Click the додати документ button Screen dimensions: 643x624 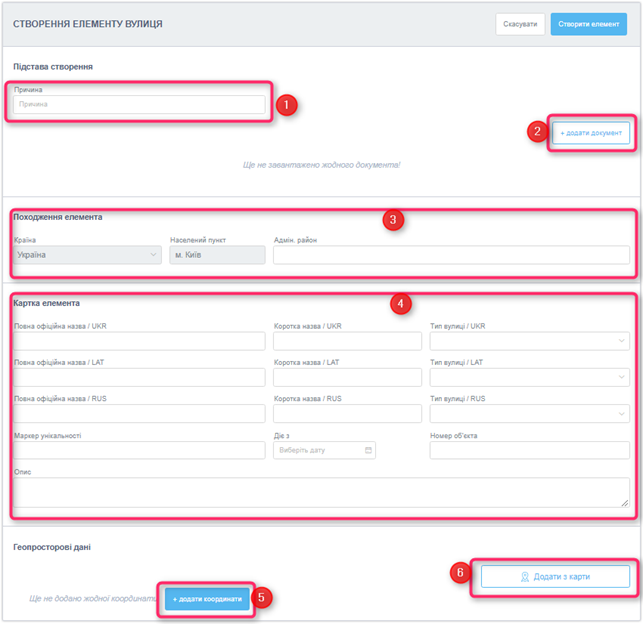591,133
